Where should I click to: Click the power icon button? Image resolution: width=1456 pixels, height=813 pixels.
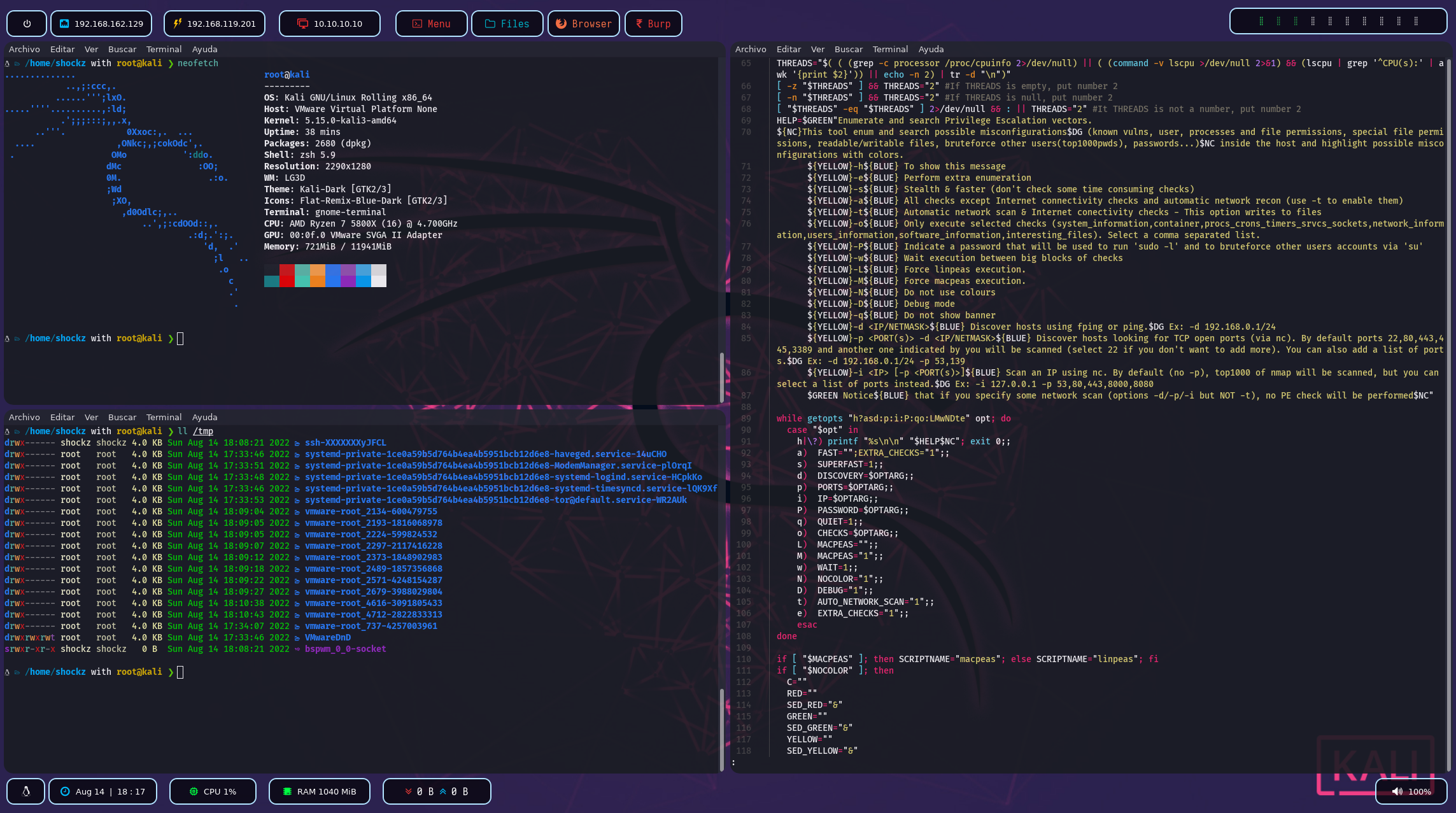pos(27,24)
